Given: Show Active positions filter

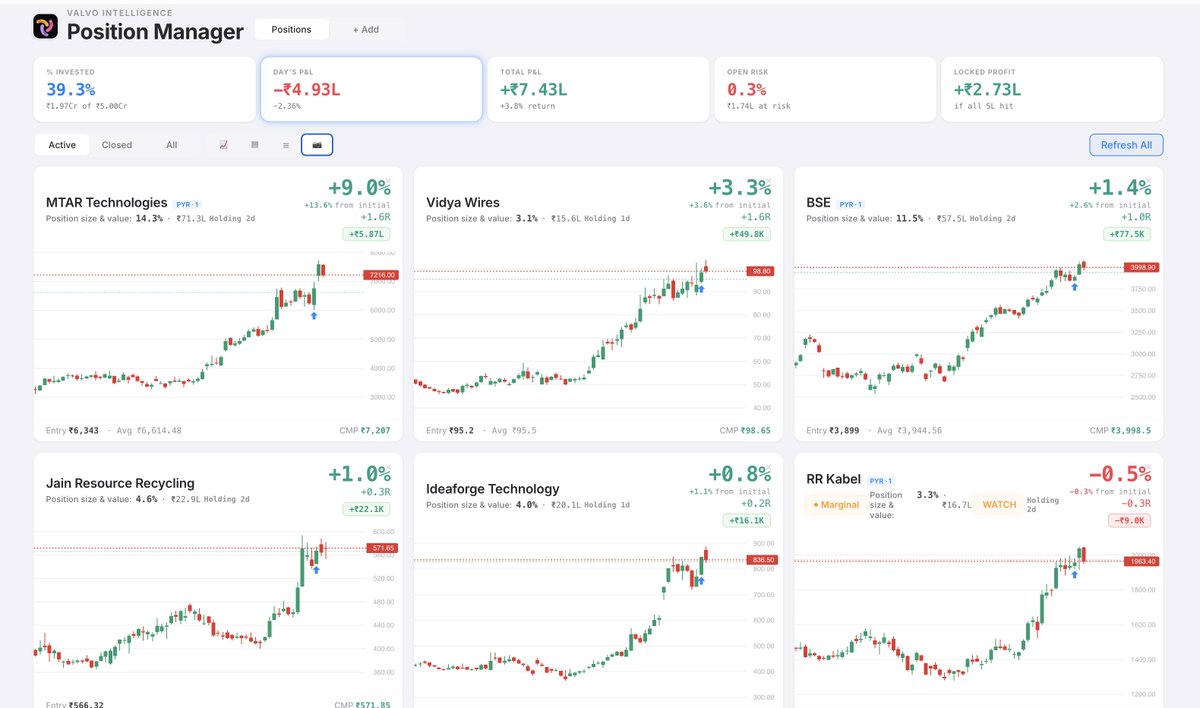Looking at the screenshot, I should (x=62, y=145).
